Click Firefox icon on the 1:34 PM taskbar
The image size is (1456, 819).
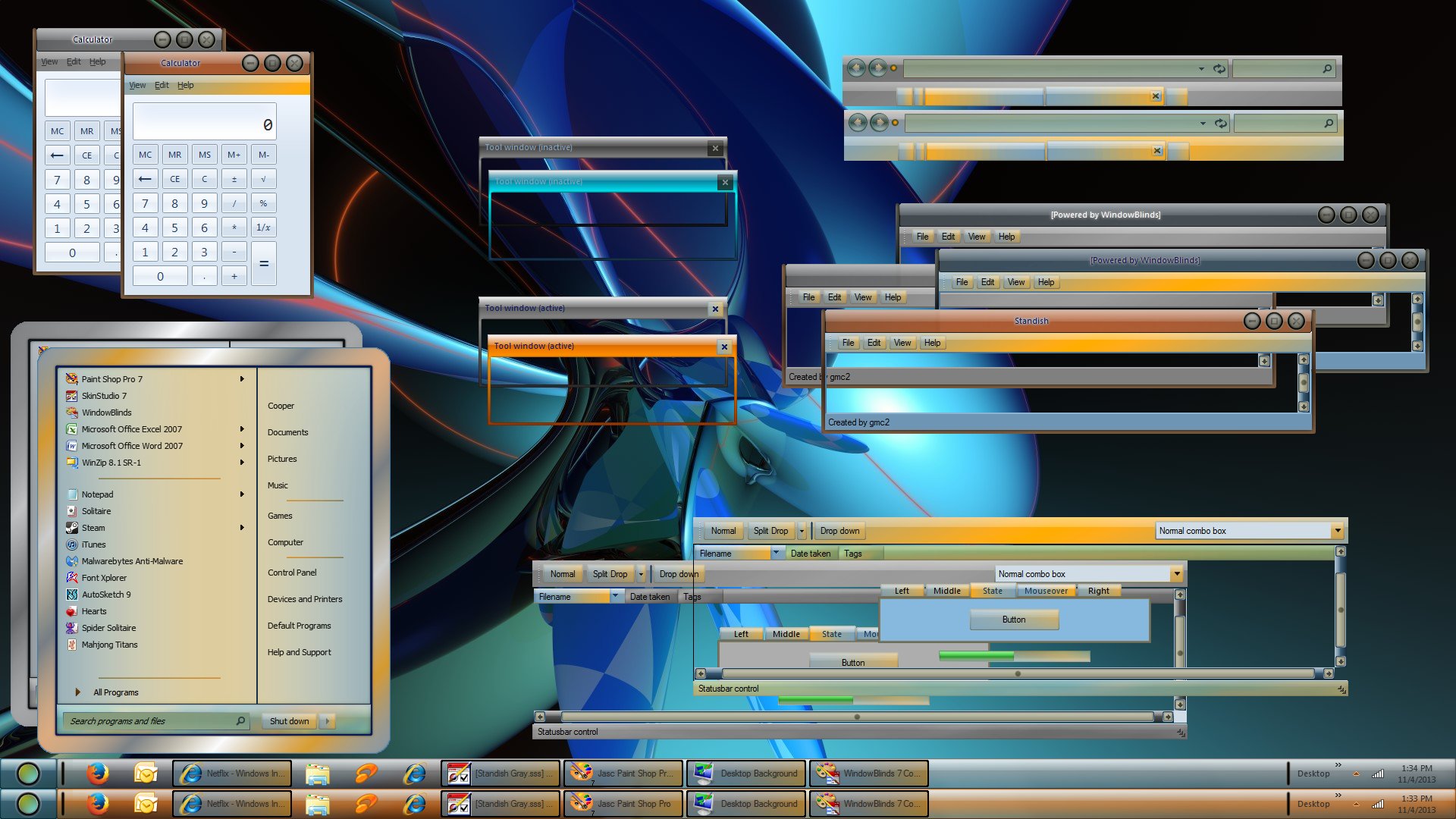[x=97, y=773]
